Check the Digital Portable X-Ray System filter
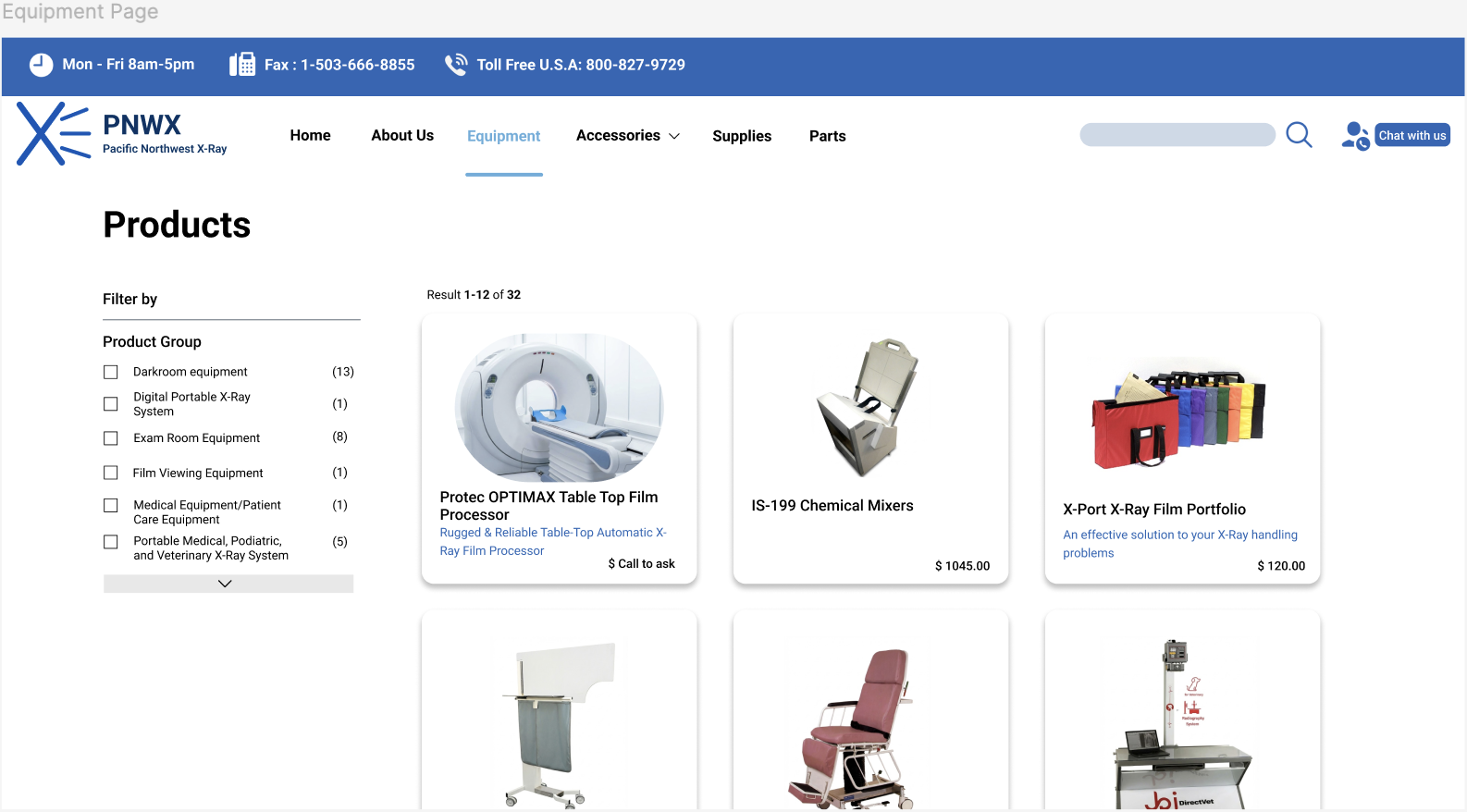 tap(111, 404)
